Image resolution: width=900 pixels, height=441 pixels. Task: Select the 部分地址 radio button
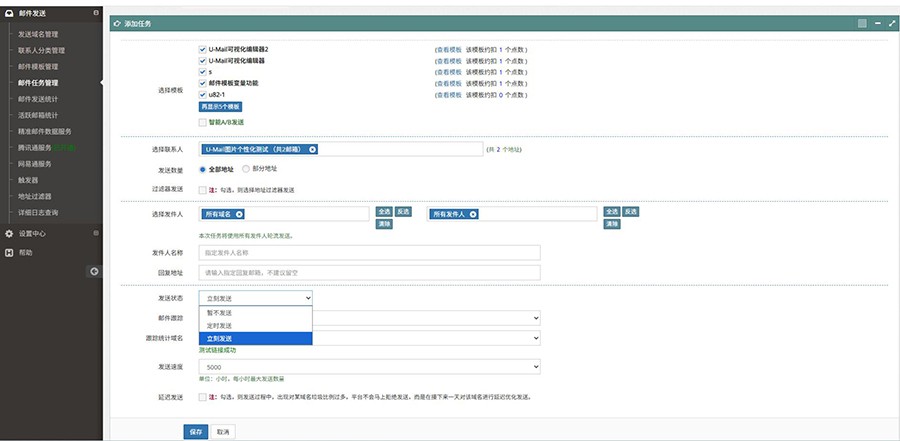click(246, 169)
